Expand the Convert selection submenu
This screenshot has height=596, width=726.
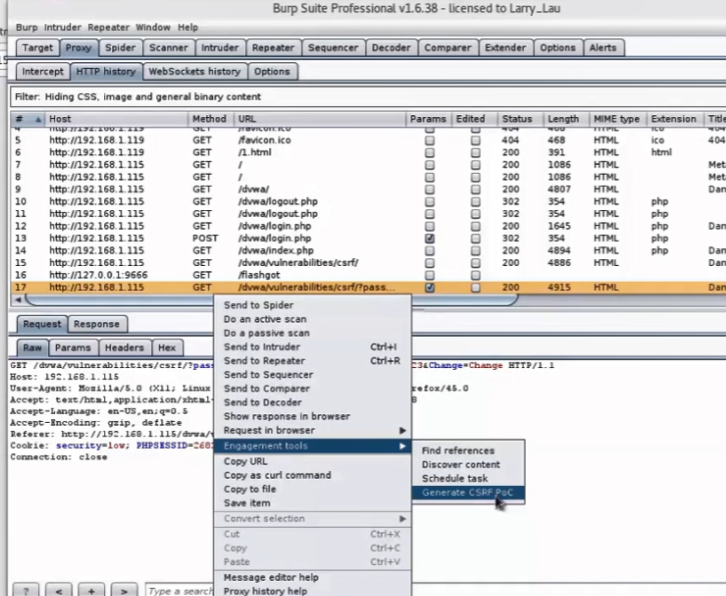point(313,518)
